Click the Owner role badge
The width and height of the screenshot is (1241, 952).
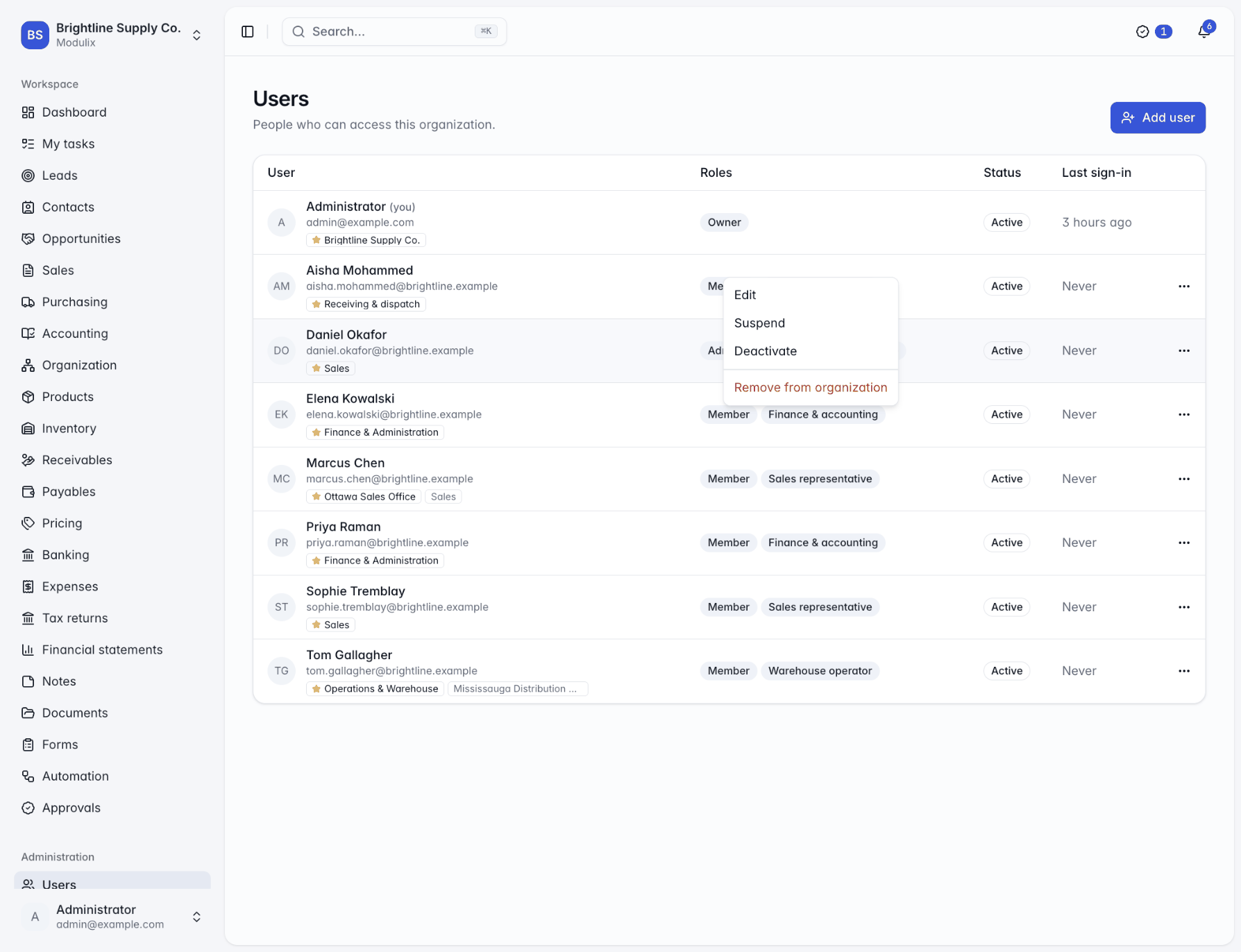[724, 223]
